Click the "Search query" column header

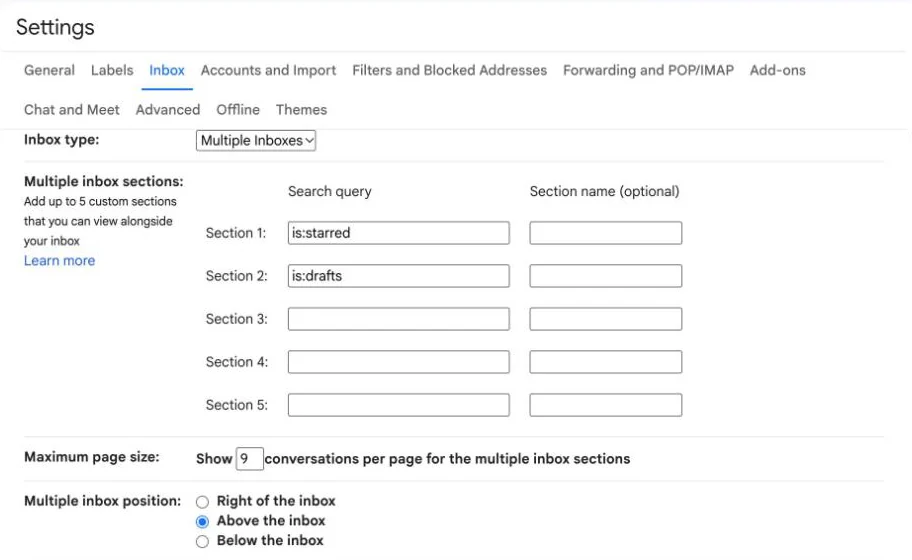click(x=330, y=191)
